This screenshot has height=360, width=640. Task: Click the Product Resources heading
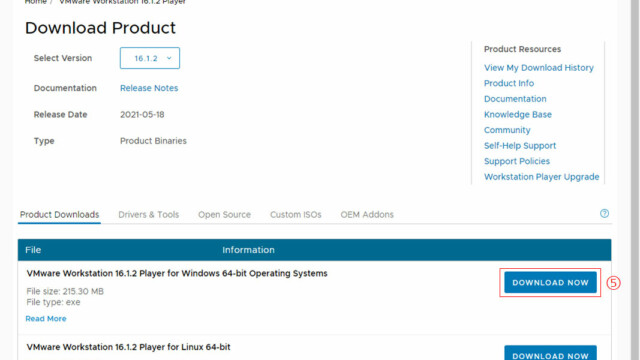522,49
